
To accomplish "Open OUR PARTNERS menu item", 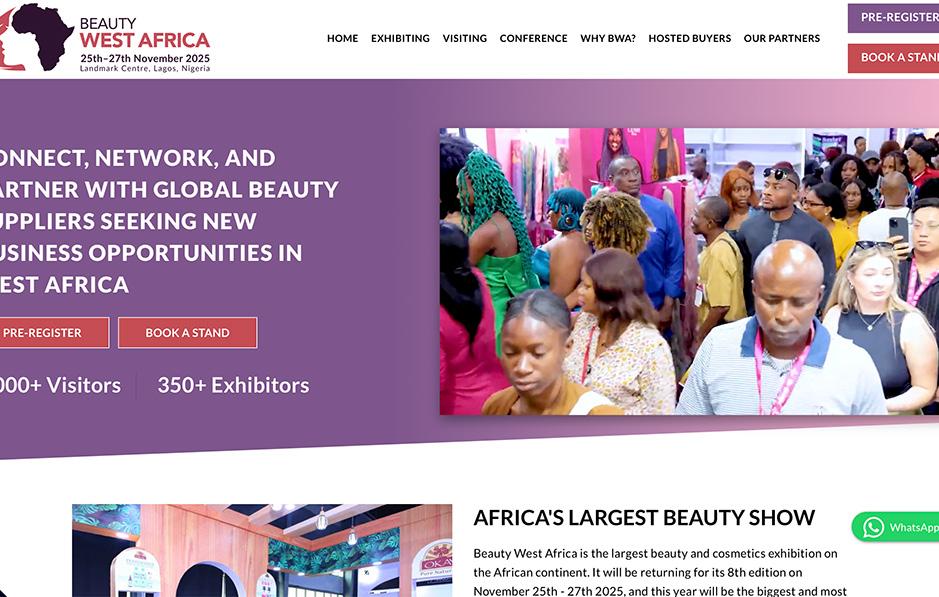I will [782, 38].
